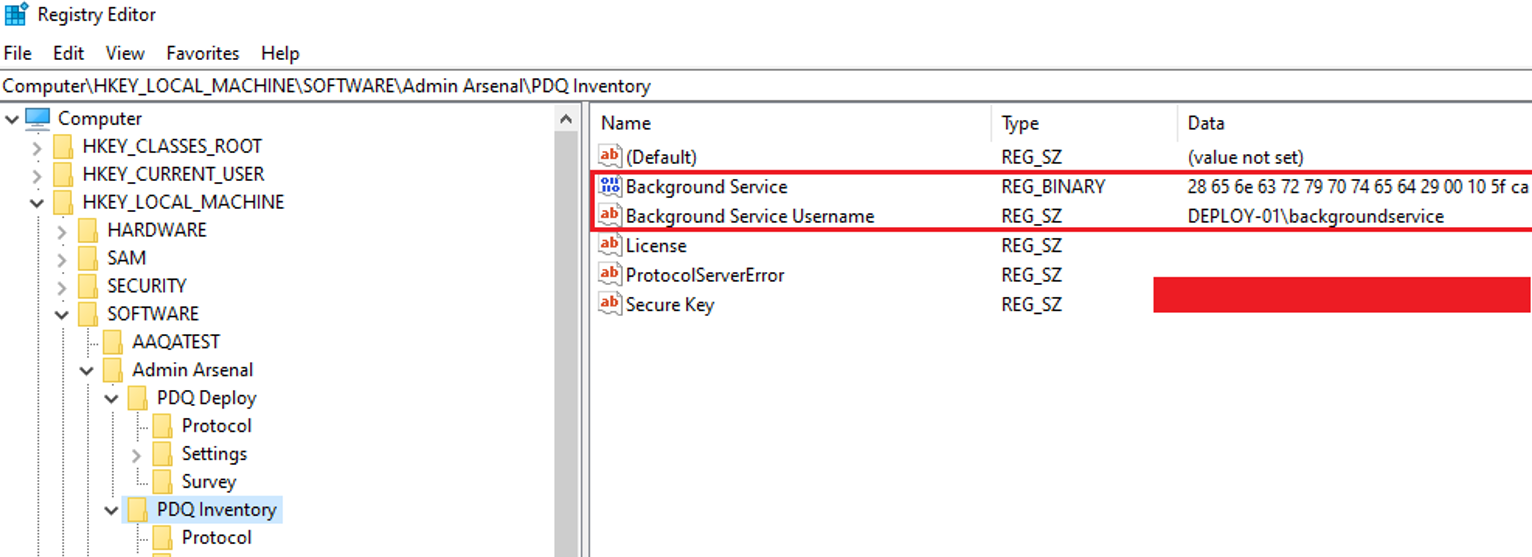
Task: Click the License value string icon
Action: coord(610,244)
